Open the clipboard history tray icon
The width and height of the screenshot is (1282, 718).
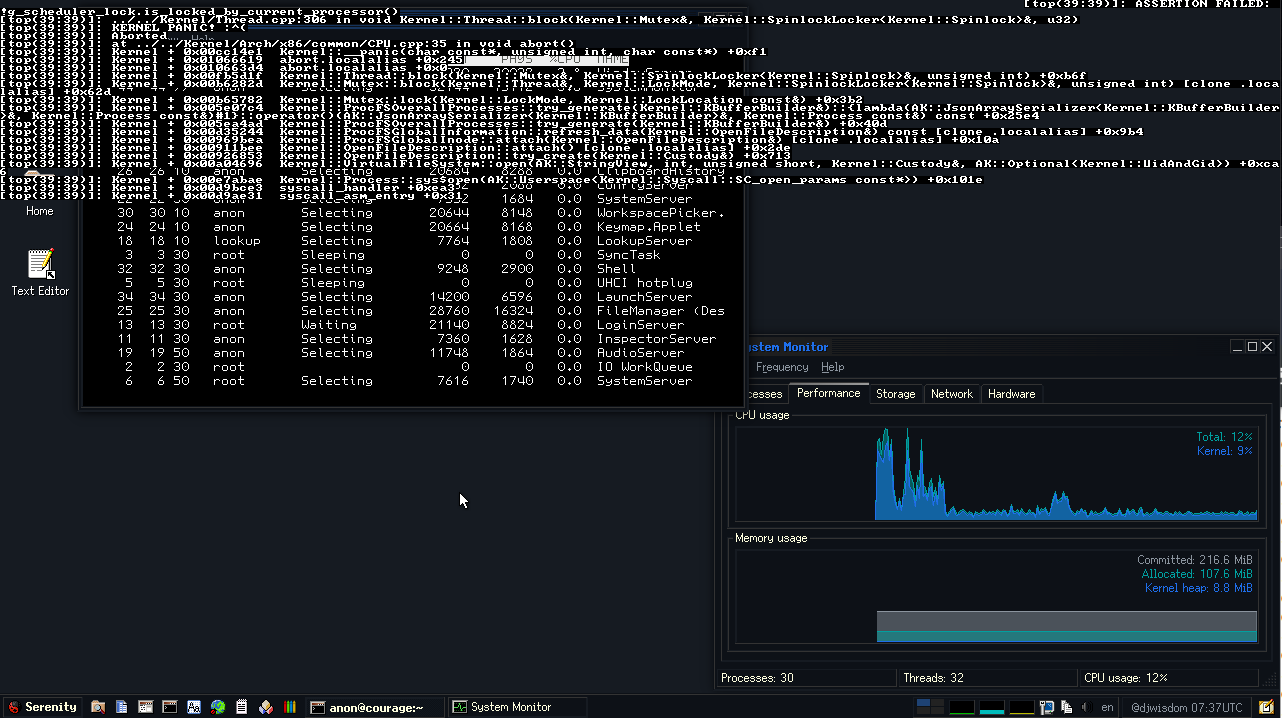pyautogui.click(x=1065, y=707)
